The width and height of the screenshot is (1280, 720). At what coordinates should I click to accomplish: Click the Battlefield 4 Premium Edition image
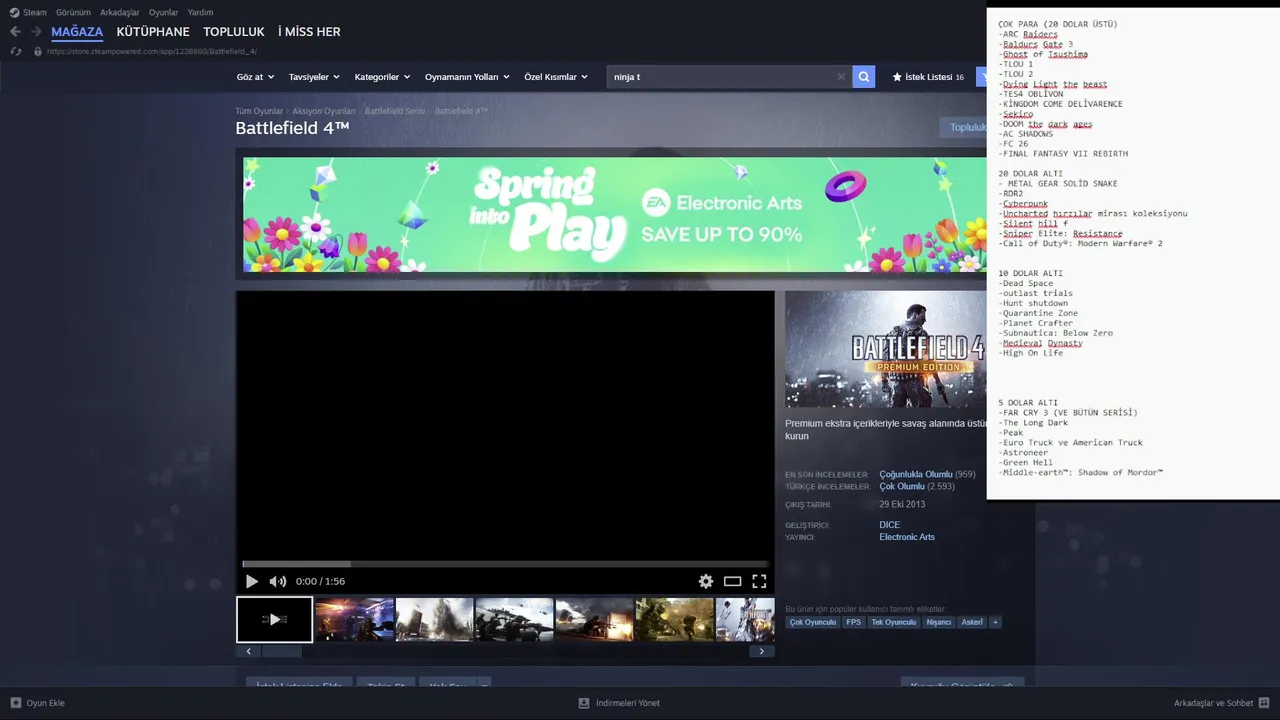tap(885, 349)
